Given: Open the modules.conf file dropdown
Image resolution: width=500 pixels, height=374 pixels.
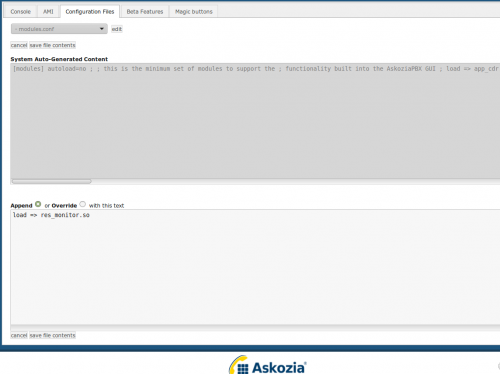Looking at the screenshot, I should [59, 29].
